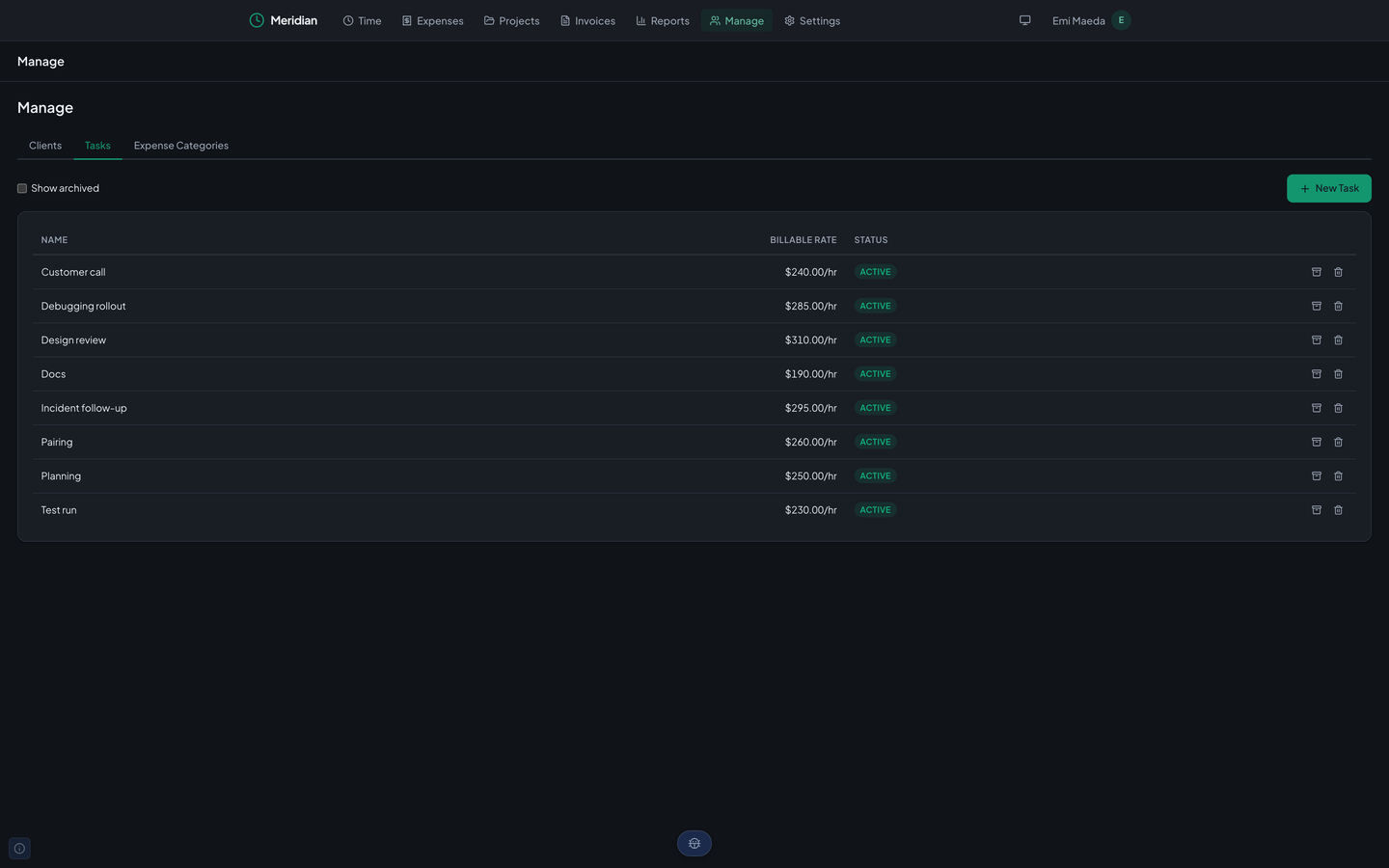Delete the Docs task
The image size is (1389, 868).
coord(1338,374)
